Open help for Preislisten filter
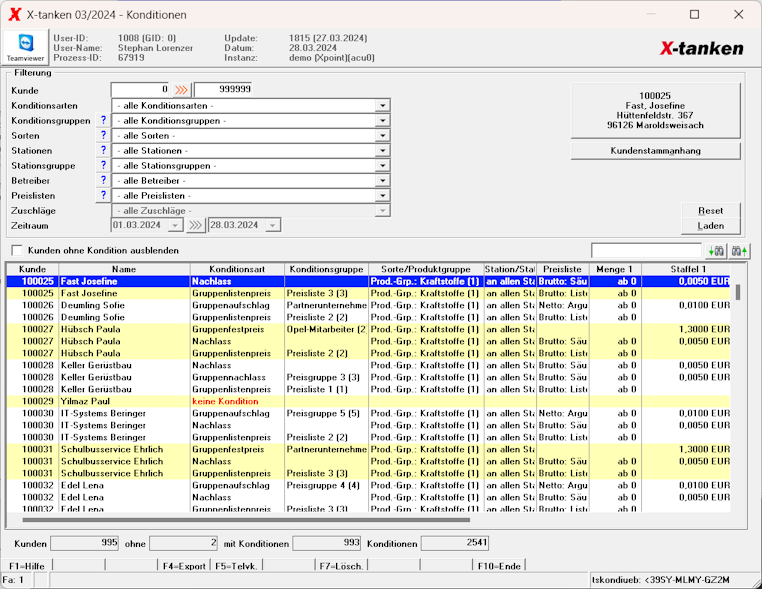 click(x=103, y=196)
